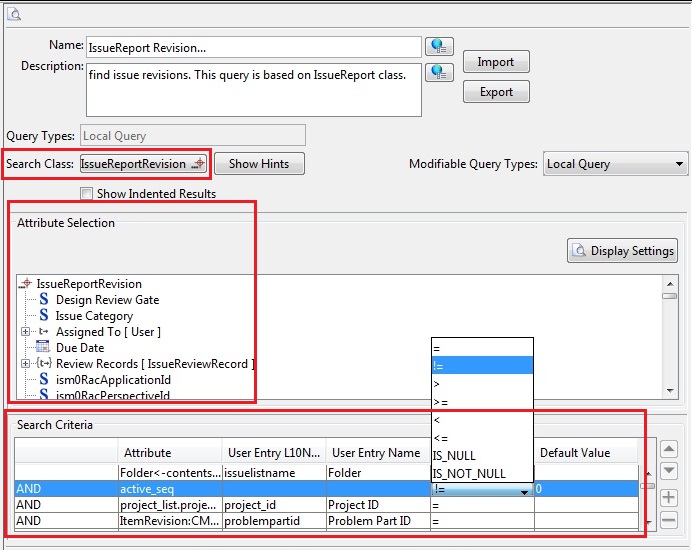Open the Modifiable Query Types dropdown
Viewport: 692px width, 550px height.
[615, 164]
